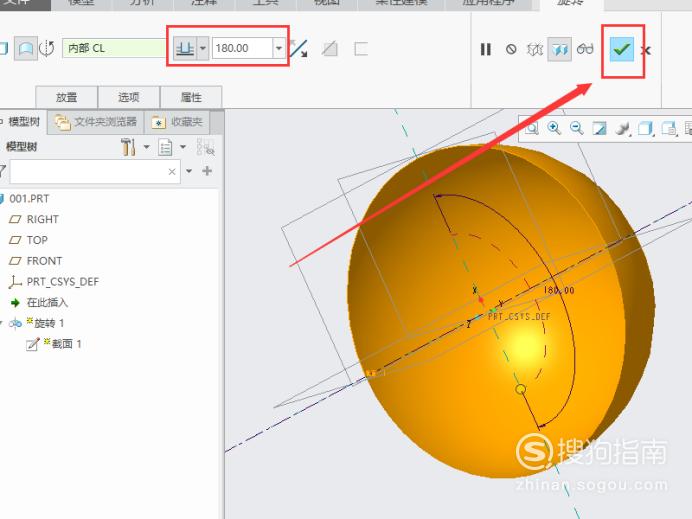Image resolution: width=692 pixels, height=519 pixels.
Task: Cancel the revolve feature with X
Action: (646, 50)
